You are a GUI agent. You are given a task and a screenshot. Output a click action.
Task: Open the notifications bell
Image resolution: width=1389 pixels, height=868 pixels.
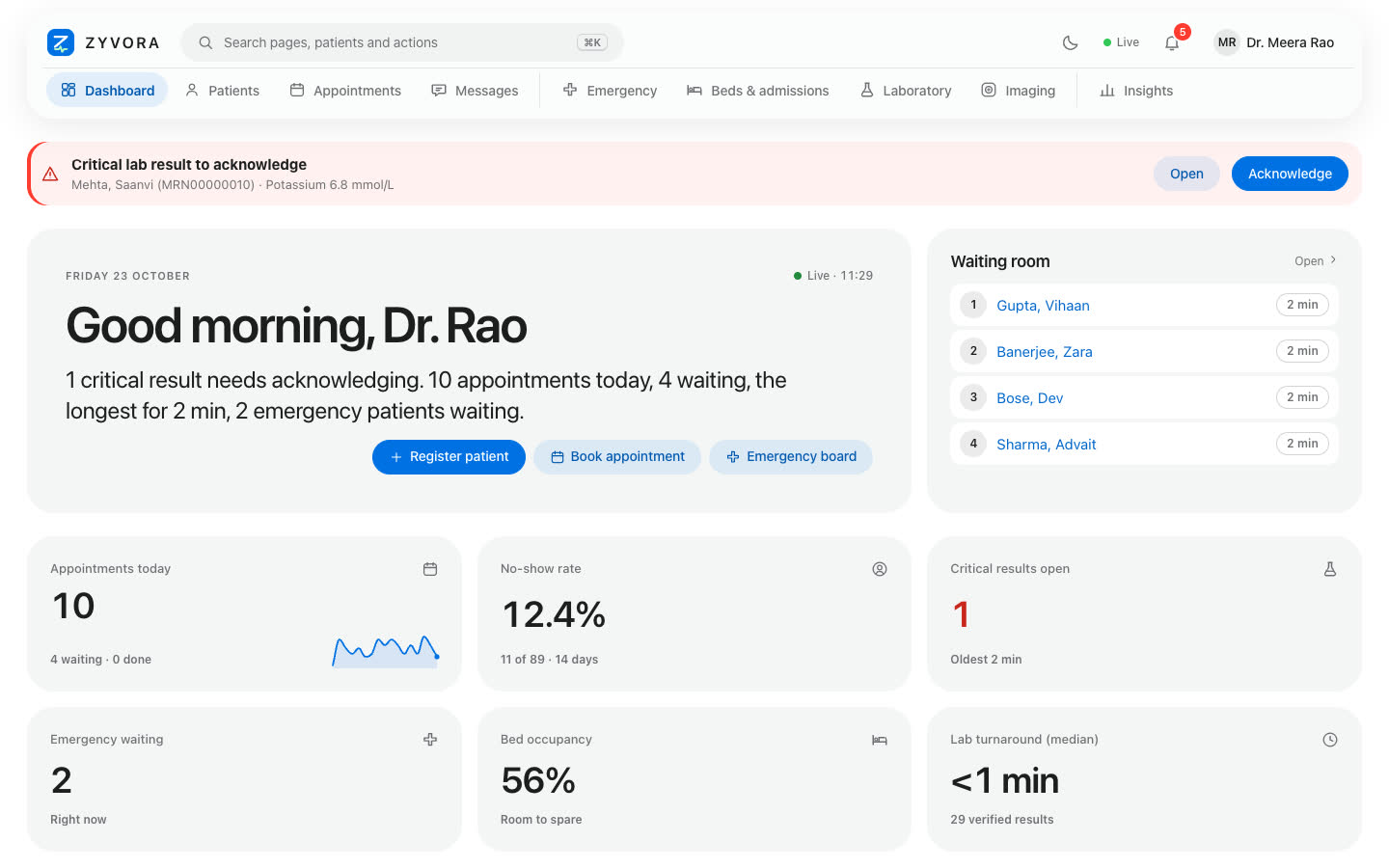[x=1172, y=42]
